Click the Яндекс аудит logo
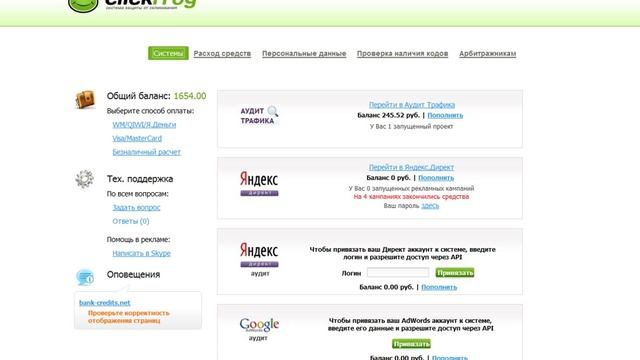The width and height of the screenshot is (640, 360). pos(259,259)
